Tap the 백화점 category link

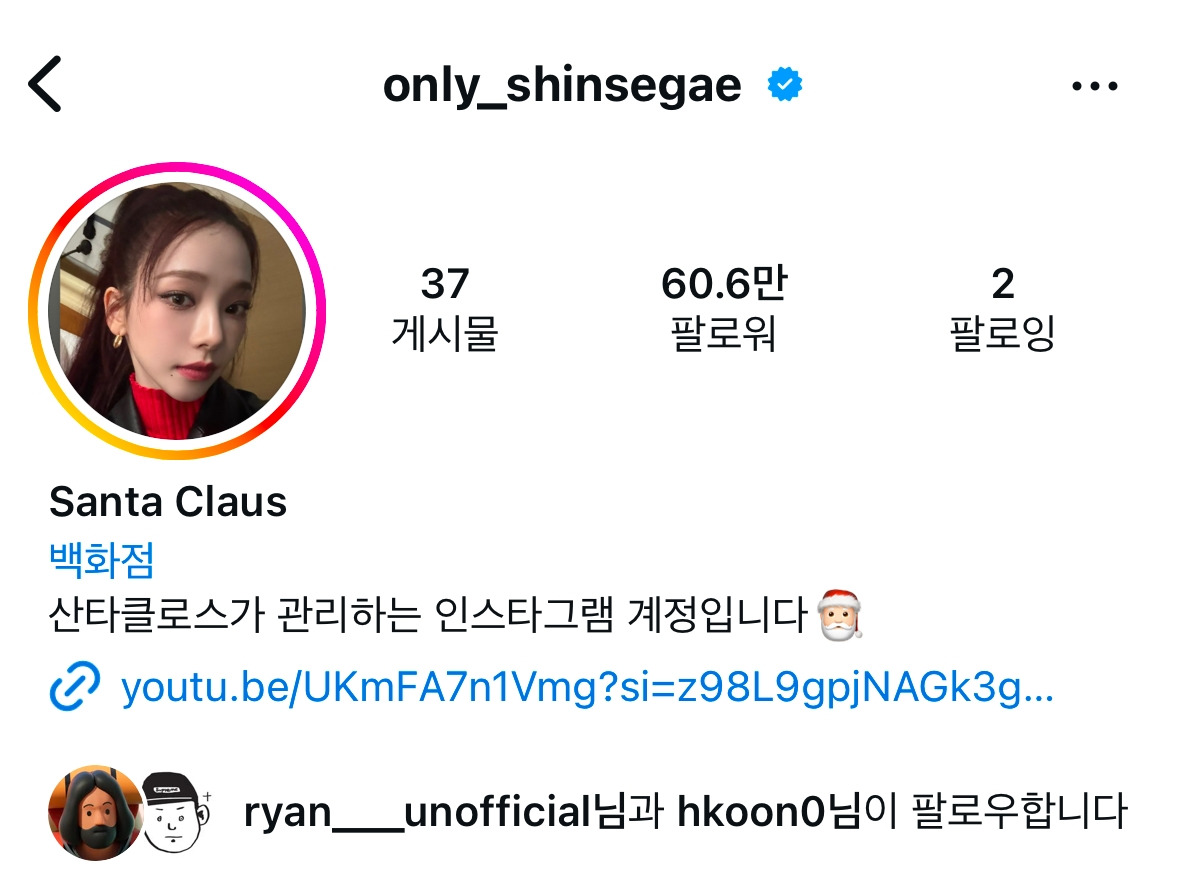[x=102, y=559]
